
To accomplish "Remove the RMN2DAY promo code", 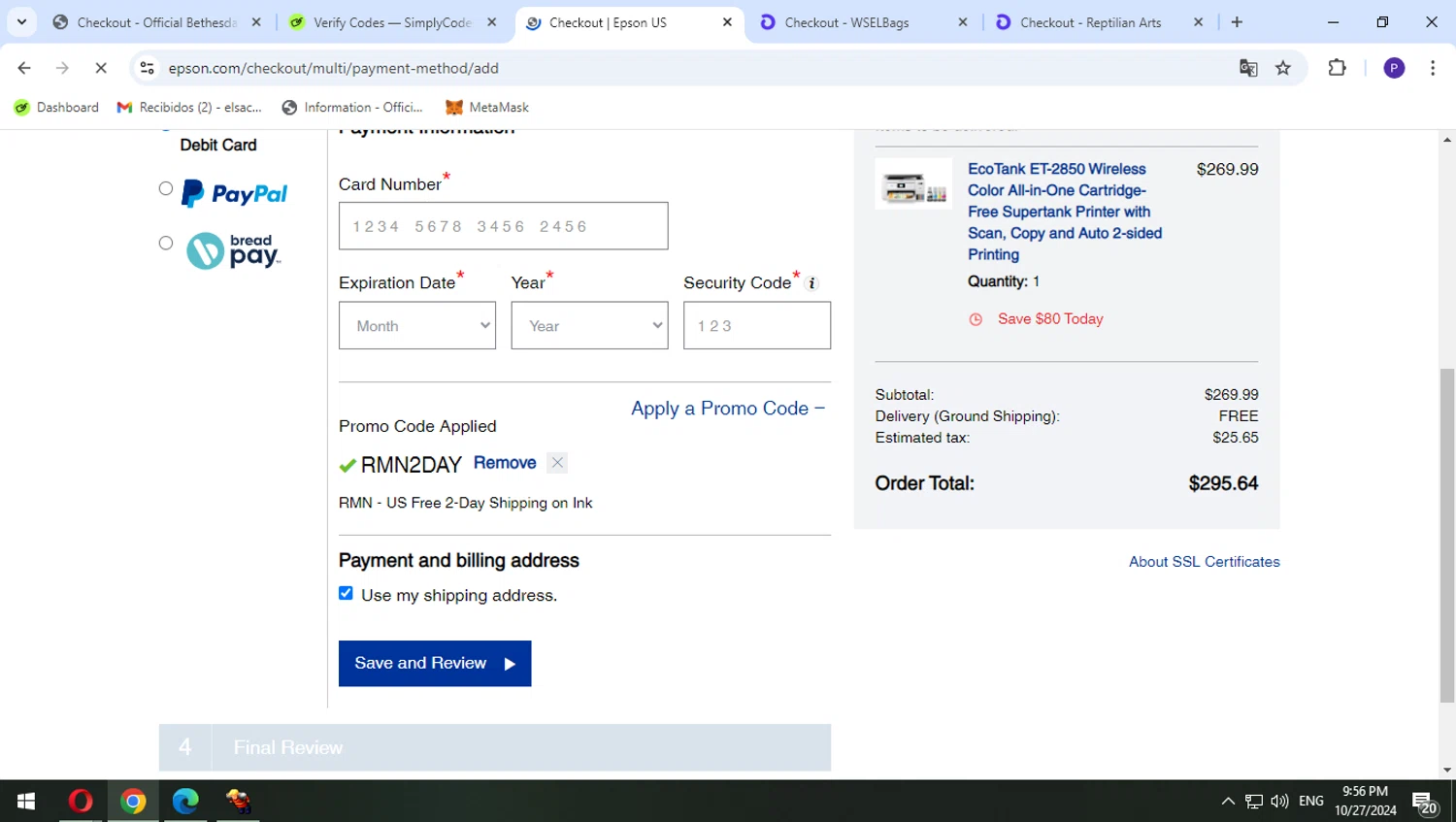I will [x=505, y=463].
